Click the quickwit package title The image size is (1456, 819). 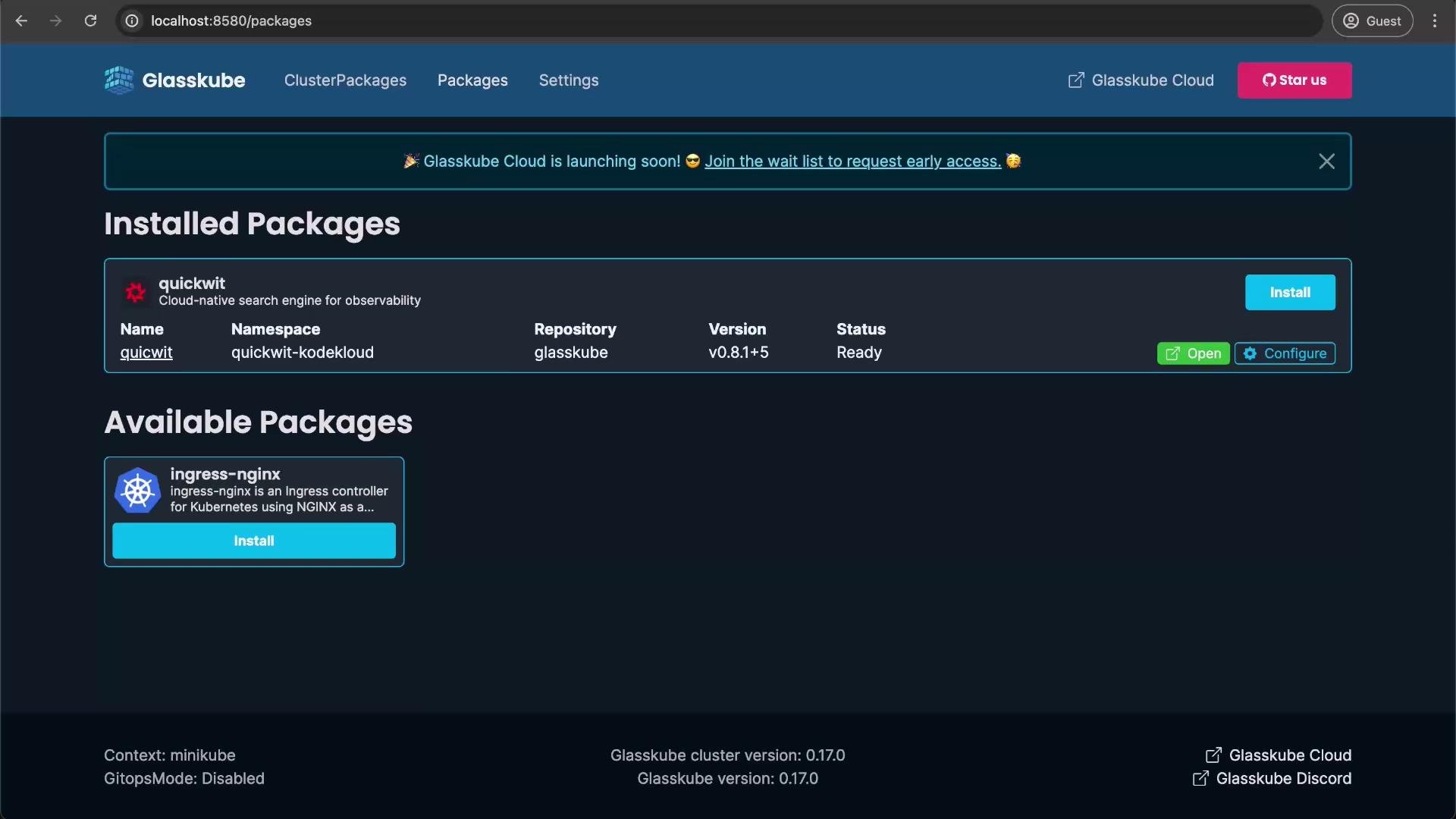[x=192, y=283]
